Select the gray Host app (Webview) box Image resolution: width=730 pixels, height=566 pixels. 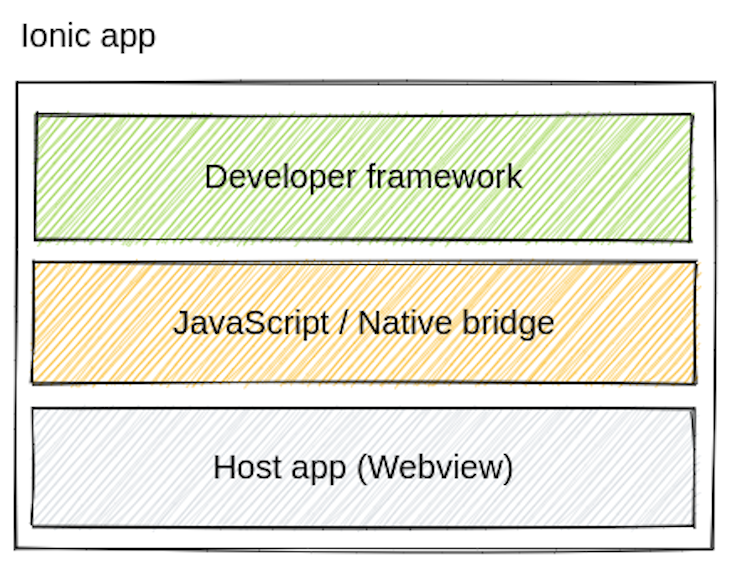(363, 467)
